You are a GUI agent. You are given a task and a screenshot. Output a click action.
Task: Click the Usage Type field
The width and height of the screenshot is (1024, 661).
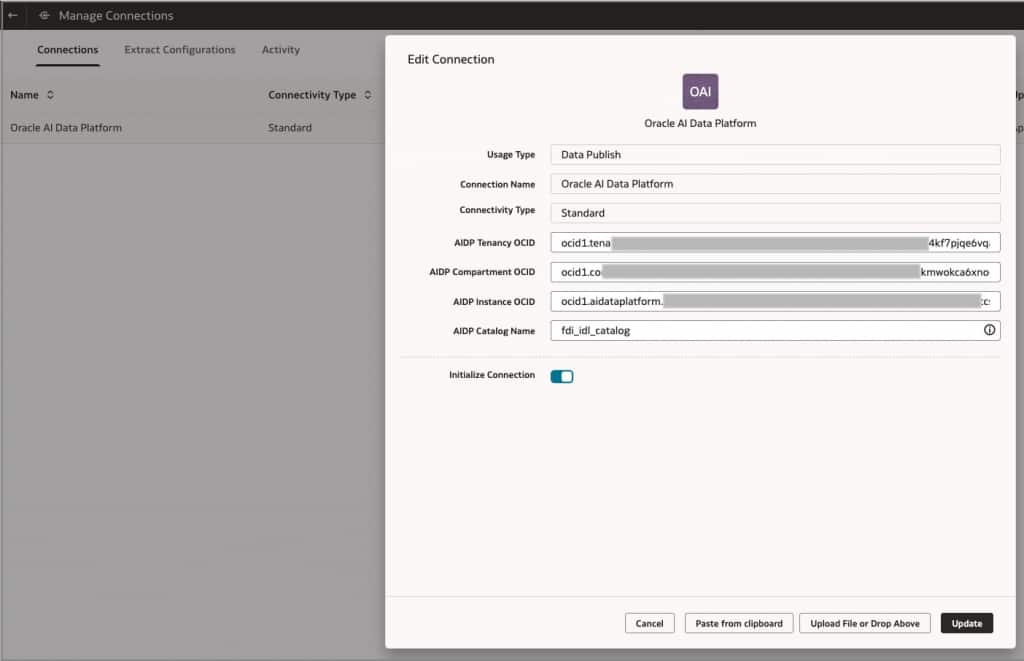775,155
